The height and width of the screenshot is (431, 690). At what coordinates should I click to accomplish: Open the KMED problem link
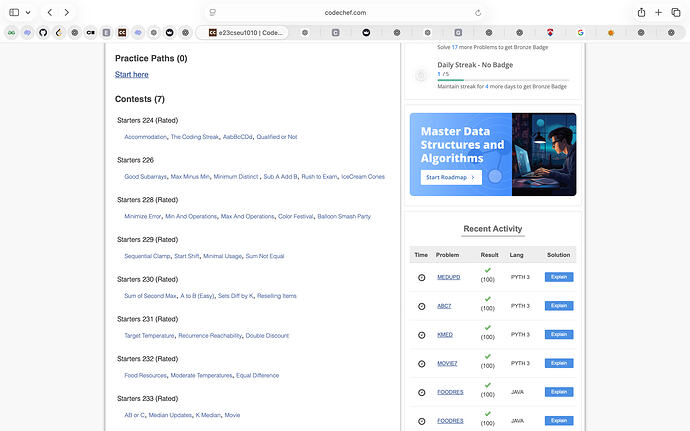click(x=445, y=335)
